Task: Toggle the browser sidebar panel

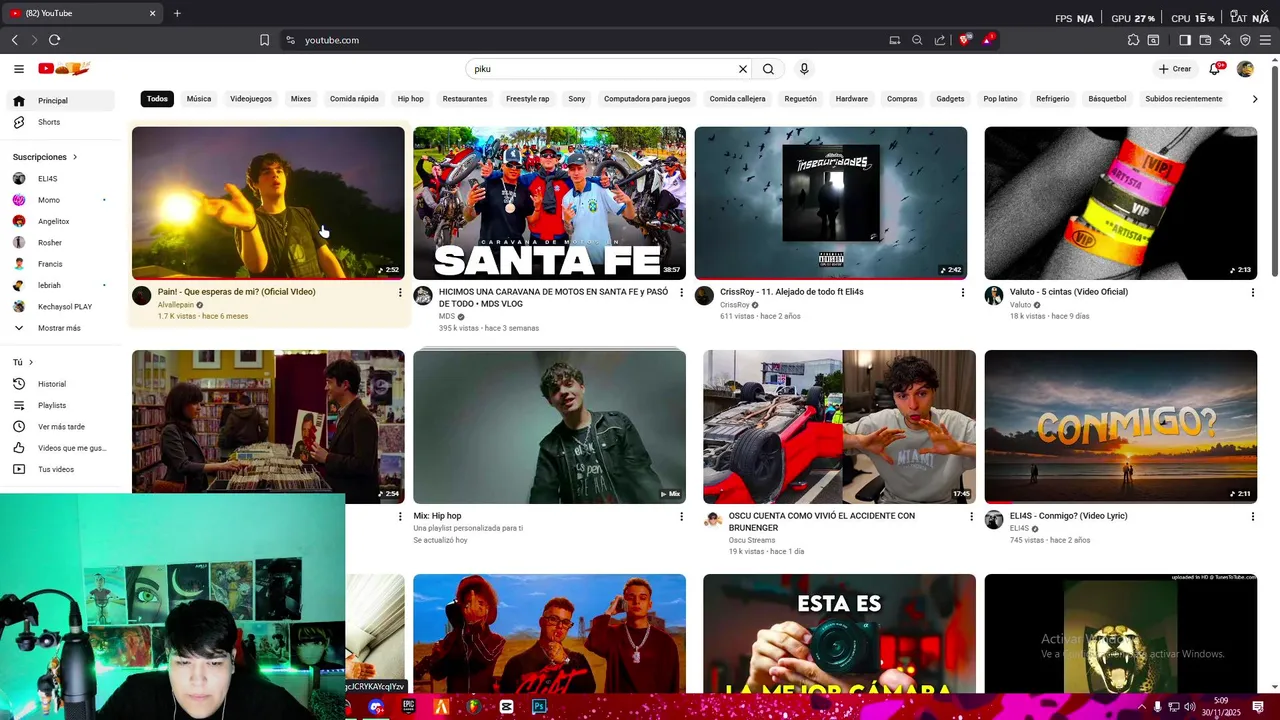Action: point(1185,40)
